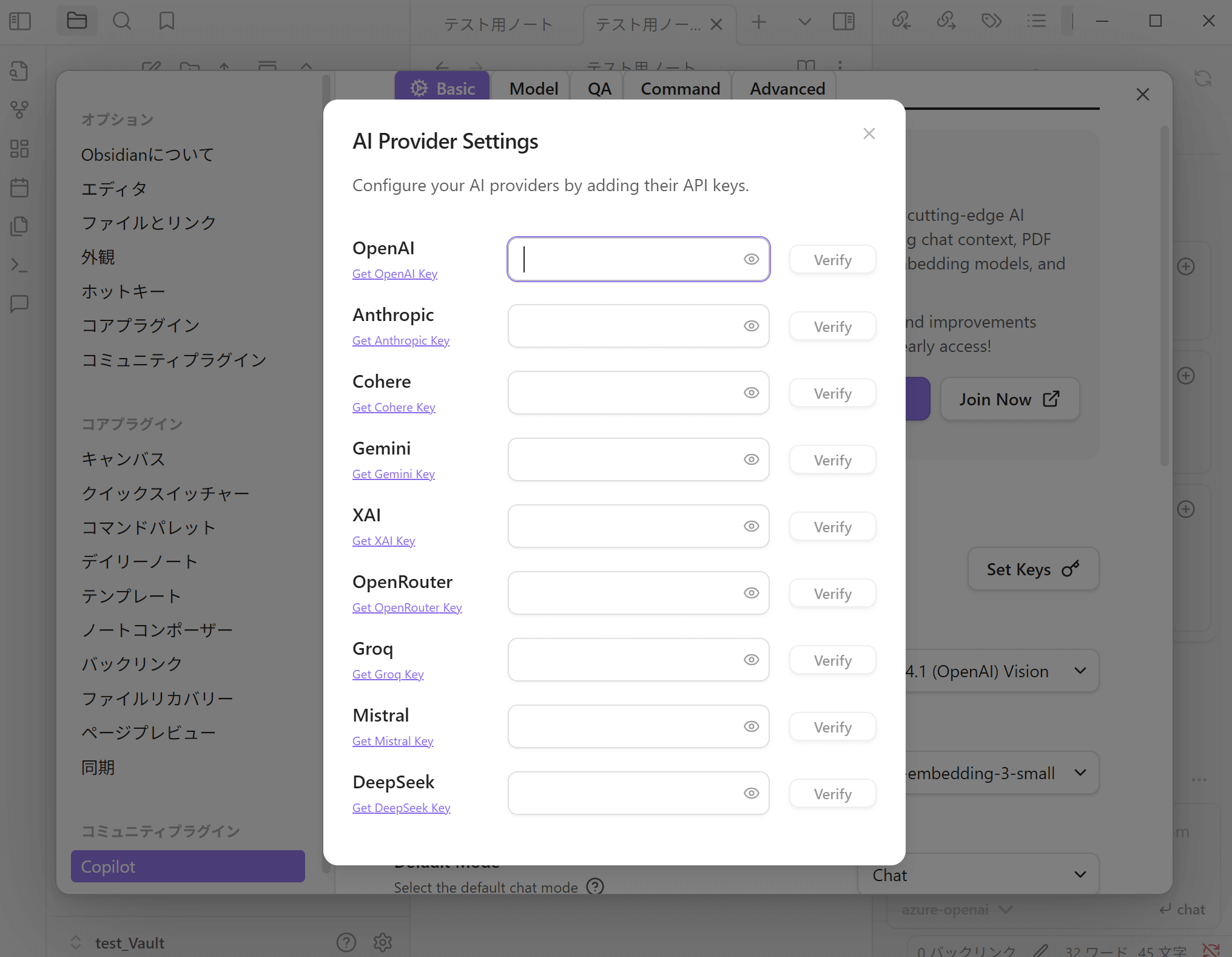Click help icon next to default chat mode
This screenshot has height=957, width=1232.
click(x=595, y=887)
